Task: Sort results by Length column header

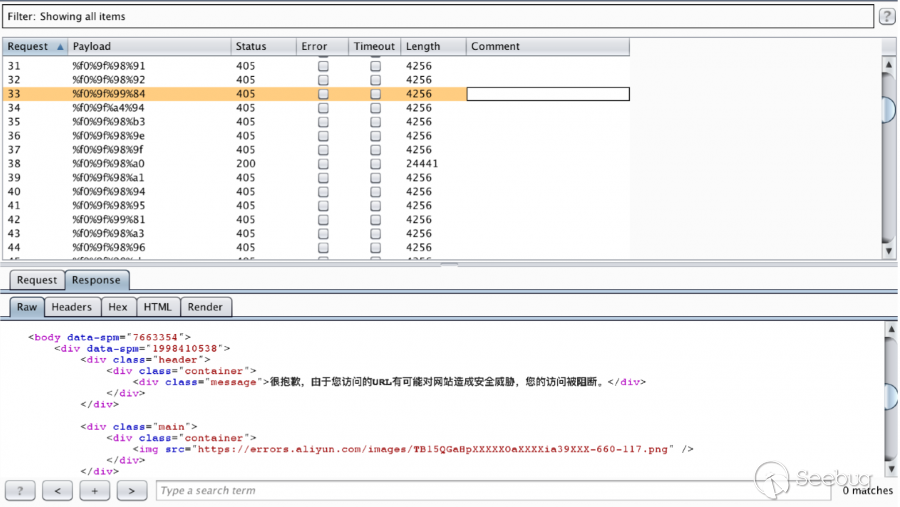Action: point(432,47)
